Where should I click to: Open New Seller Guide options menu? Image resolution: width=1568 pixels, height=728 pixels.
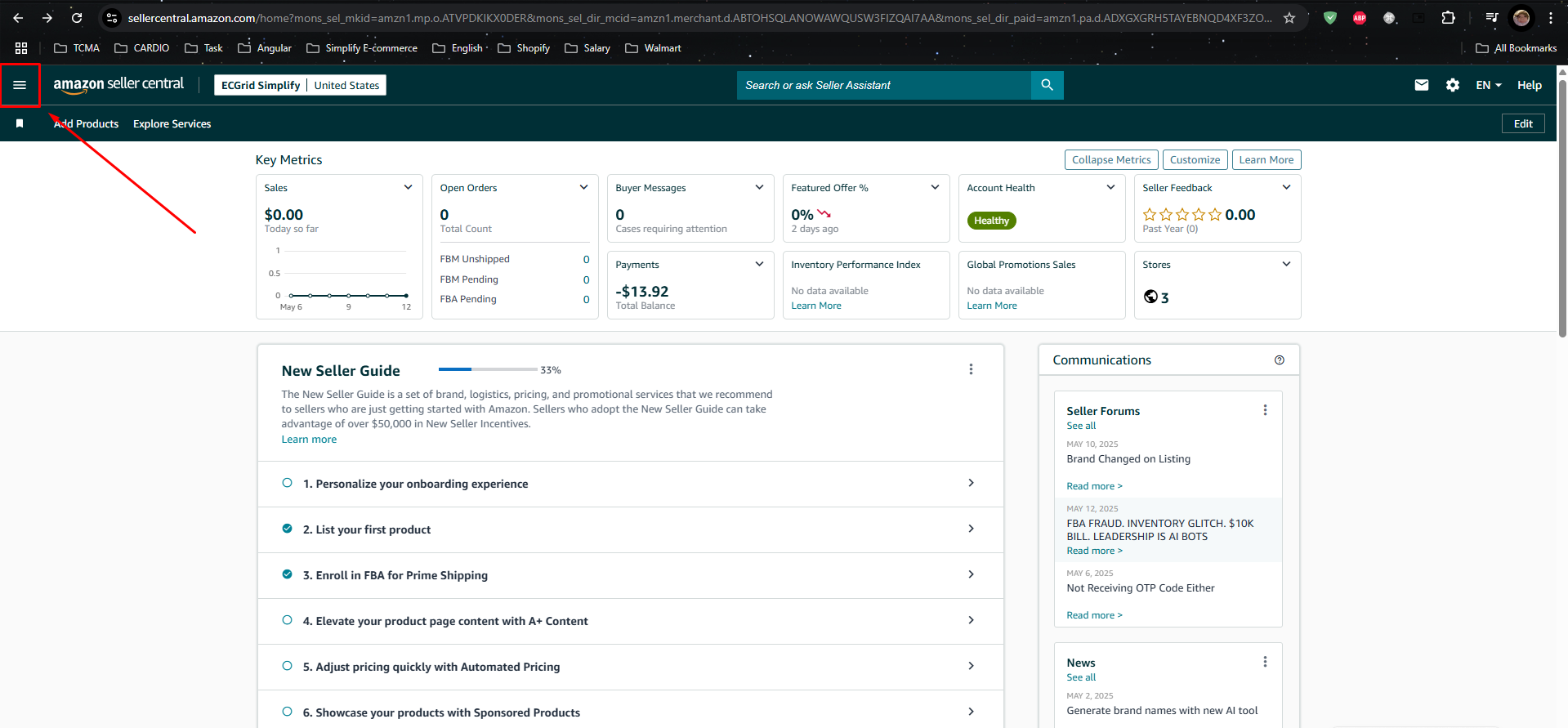(971, 369)
